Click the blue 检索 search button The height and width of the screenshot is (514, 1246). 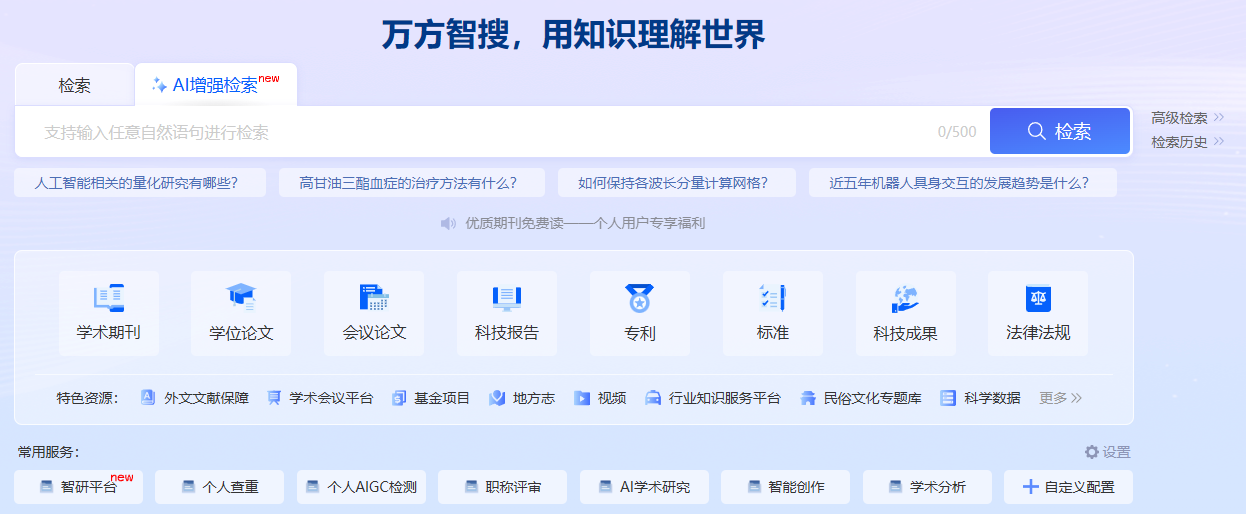point(1060,131)
